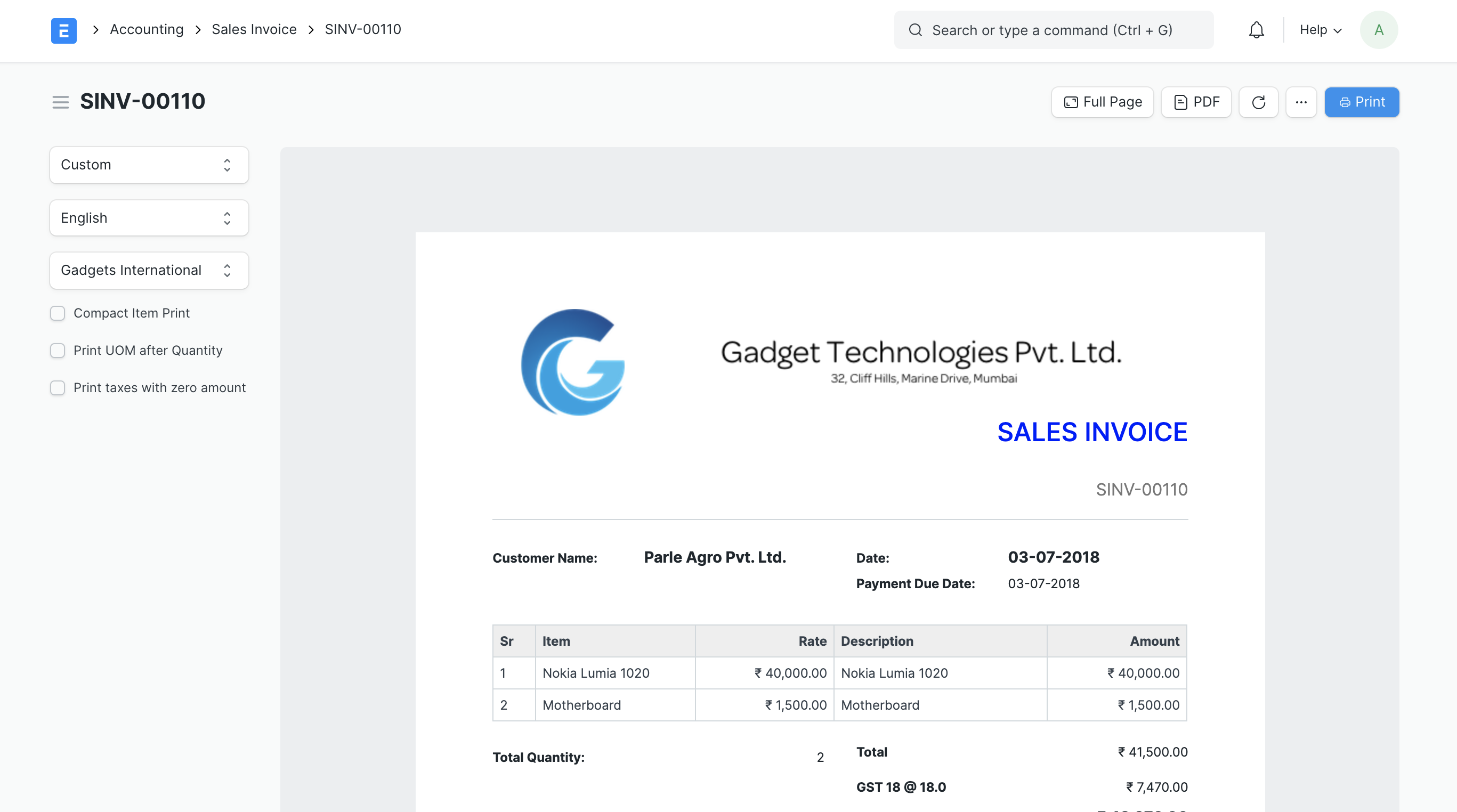The image size is (1457, 812).
Task: Click the blue Print button
Action: 1362,102
